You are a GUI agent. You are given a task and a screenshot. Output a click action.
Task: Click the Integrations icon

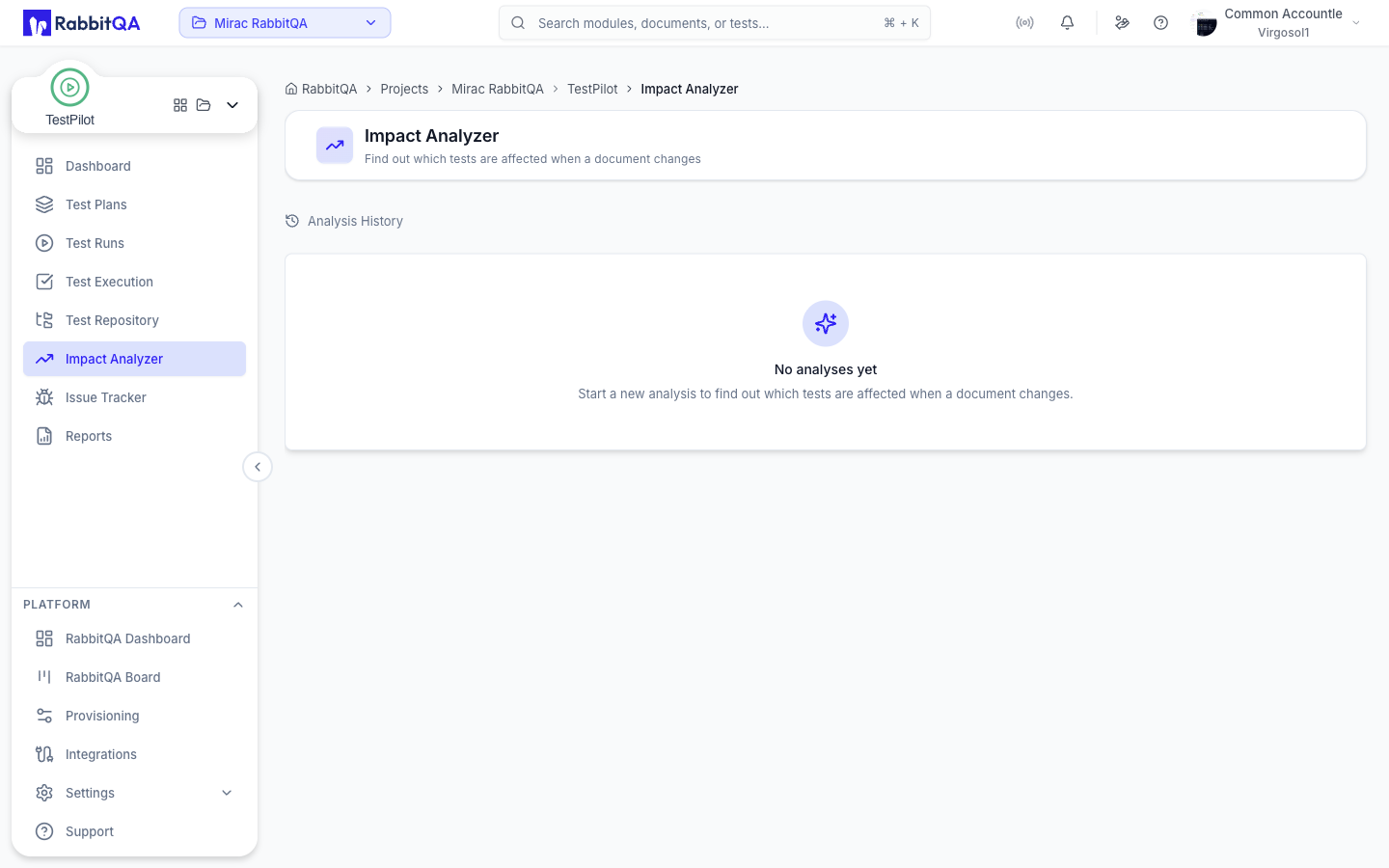click(44, 754)
